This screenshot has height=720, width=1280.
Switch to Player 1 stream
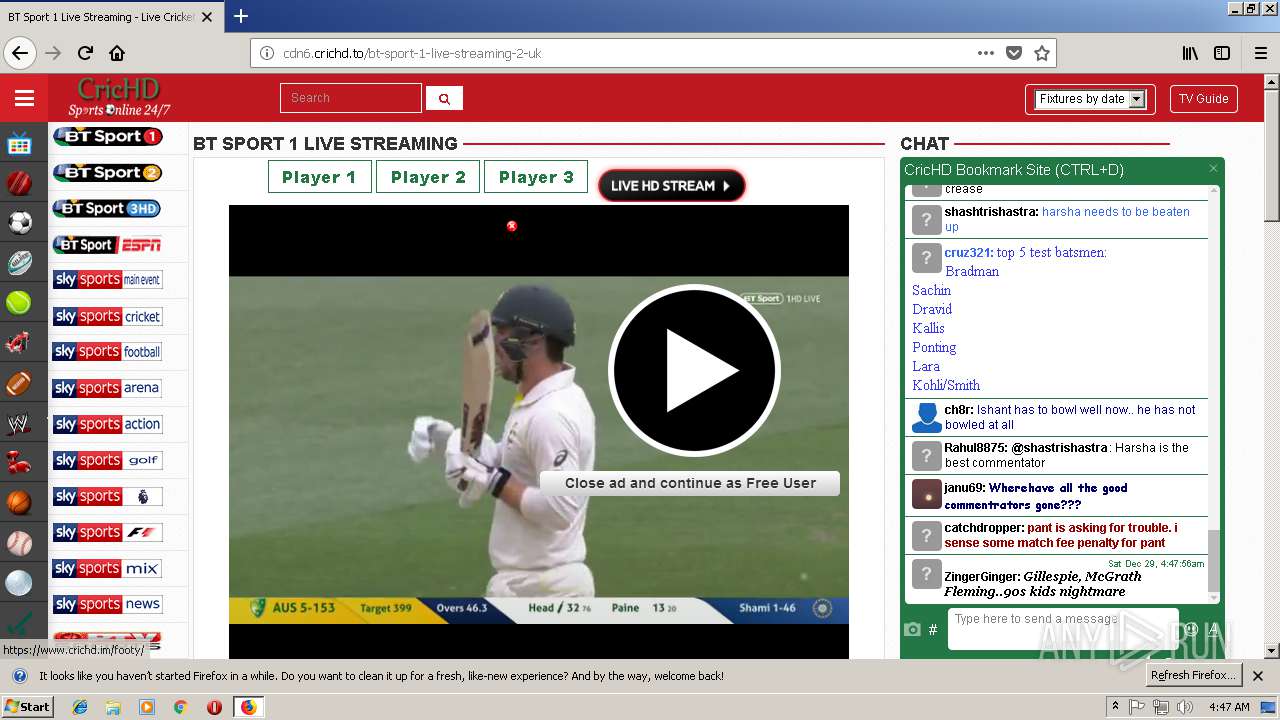click(319, 177)
